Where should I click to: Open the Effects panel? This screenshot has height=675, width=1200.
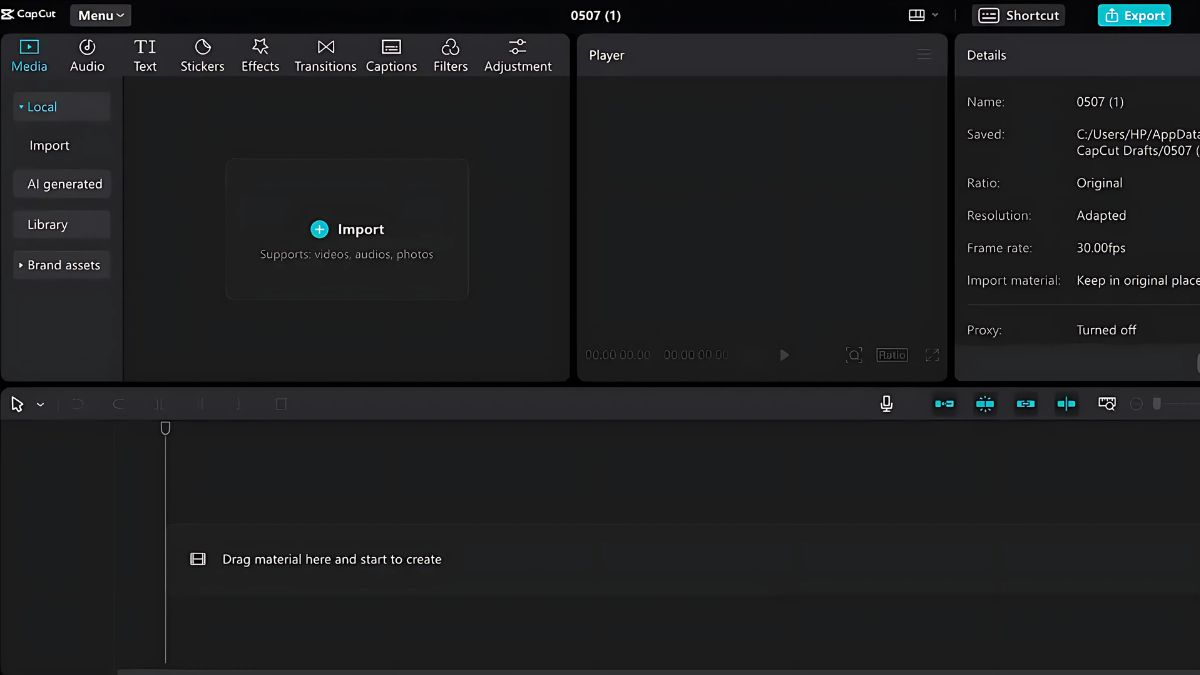pyautogui.click(x=260, y=54)
